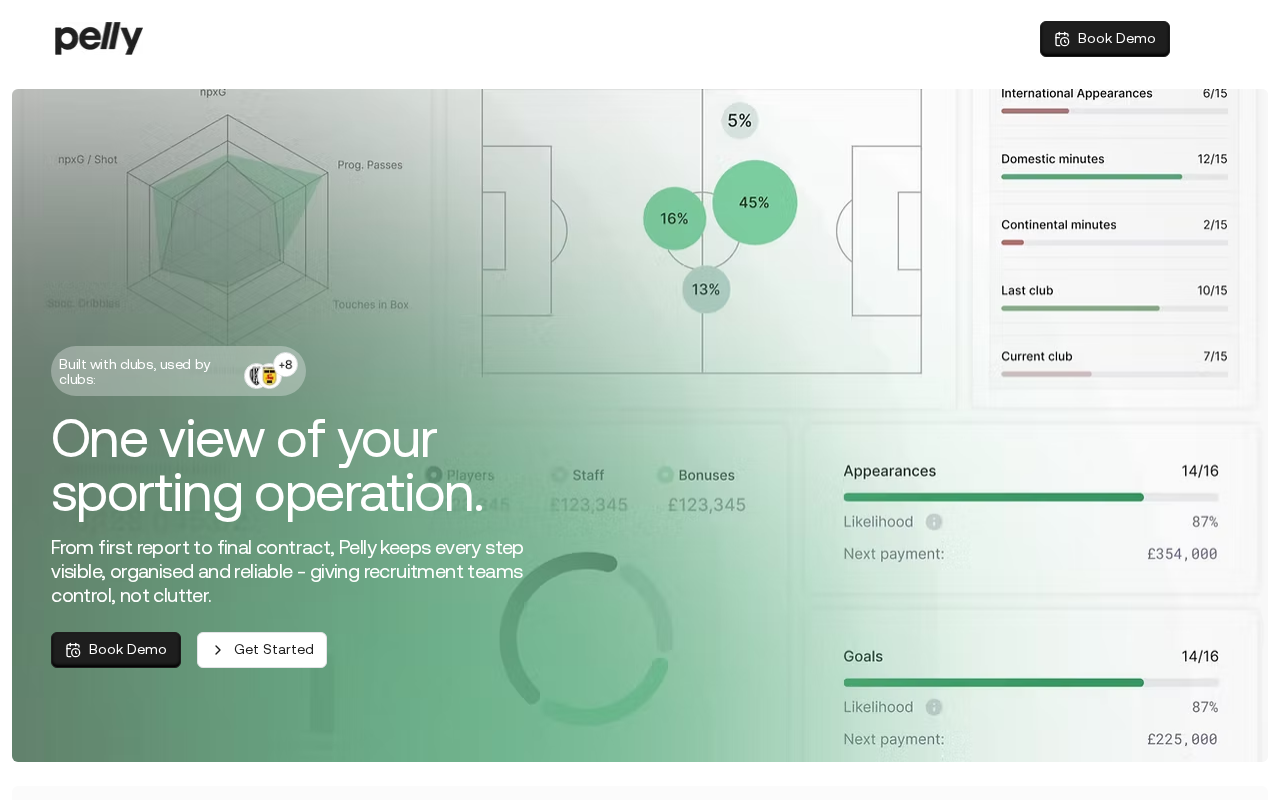The width and height of the screenshot is (1280, 800).
Task: Click the "Staff" legend label
Action: 588,475
